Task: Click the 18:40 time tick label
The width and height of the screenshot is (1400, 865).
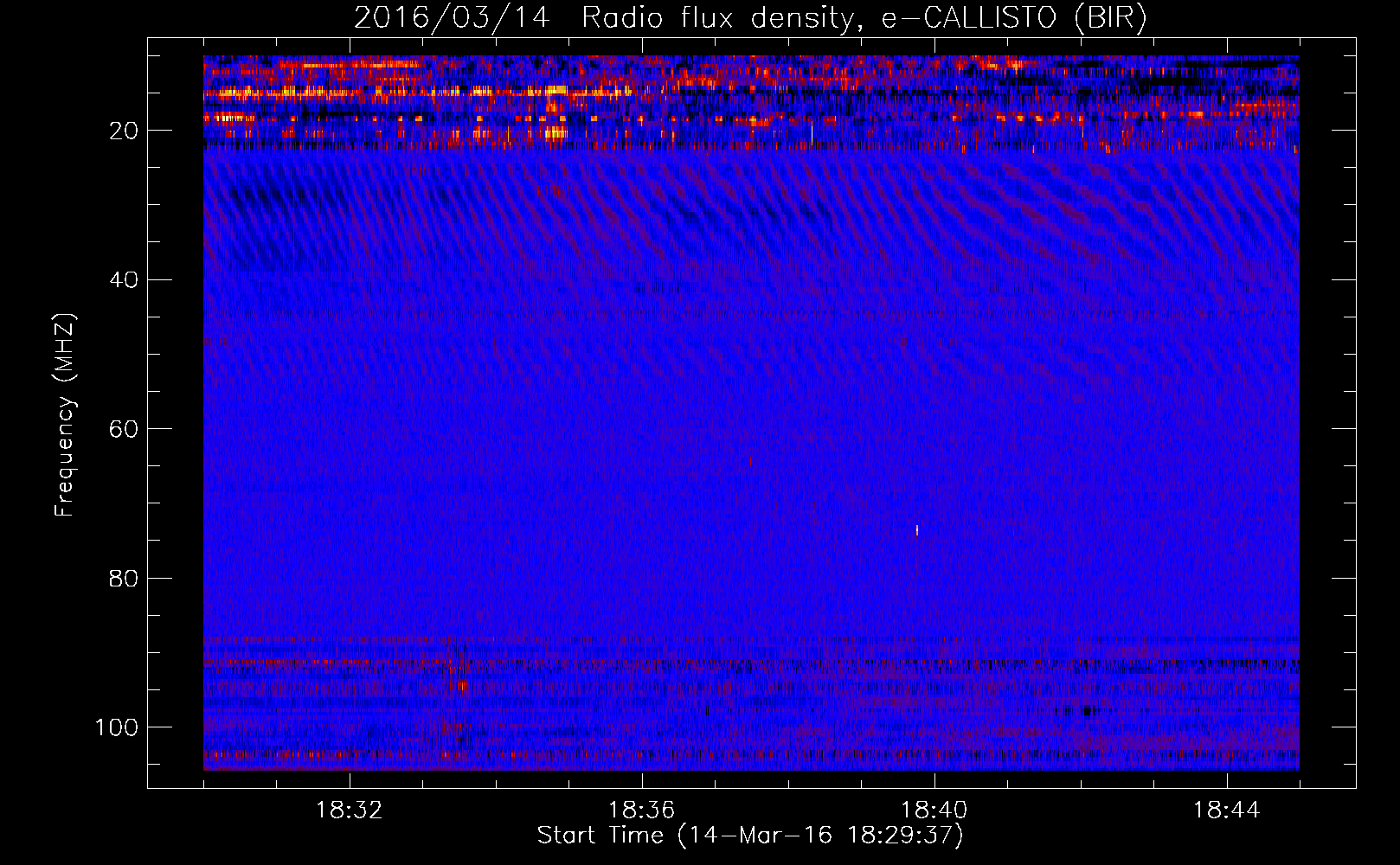Action: pyautogui.click(x=934, y=811)
